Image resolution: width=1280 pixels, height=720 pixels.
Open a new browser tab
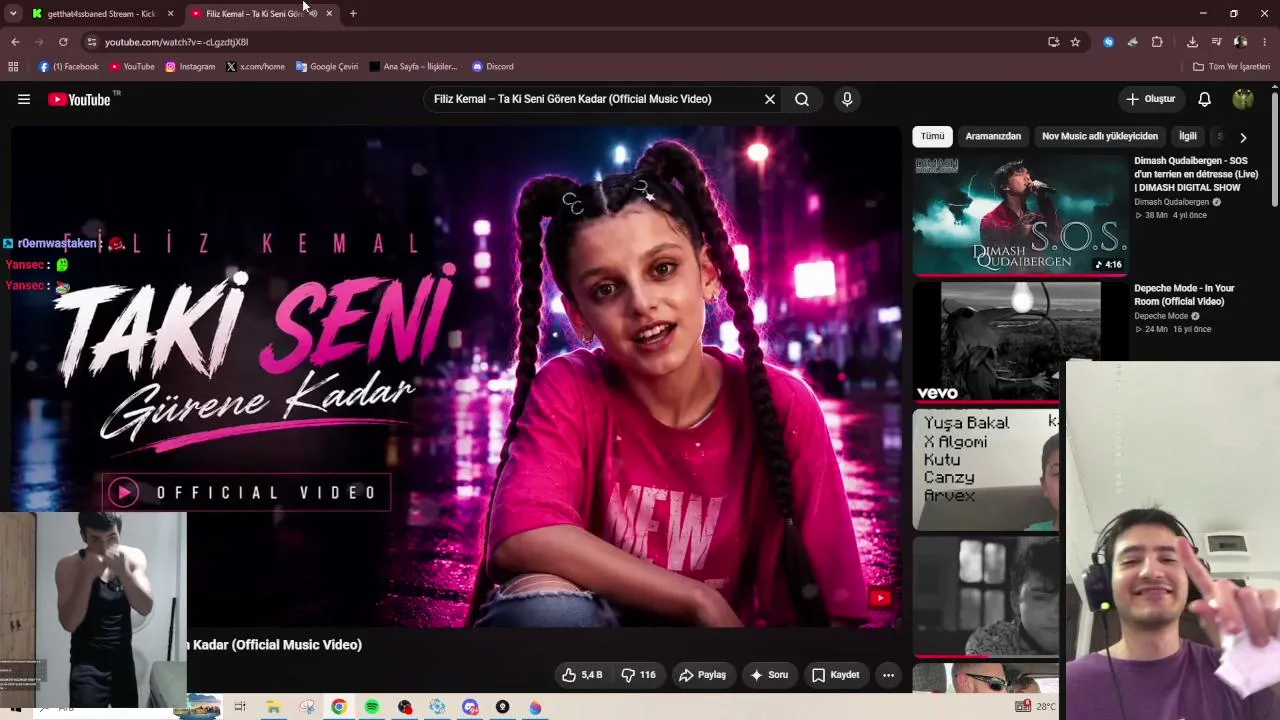point(353,14)
